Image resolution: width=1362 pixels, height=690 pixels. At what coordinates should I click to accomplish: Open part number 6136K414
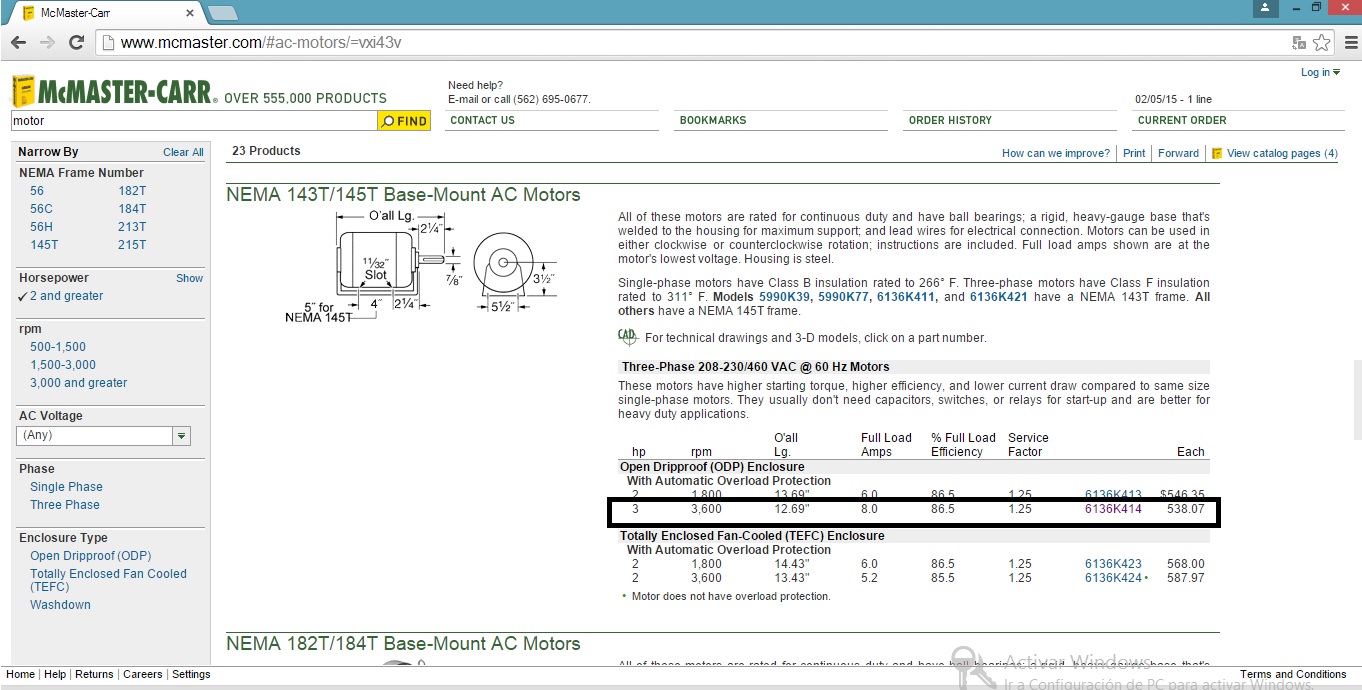coord(1113,509)
